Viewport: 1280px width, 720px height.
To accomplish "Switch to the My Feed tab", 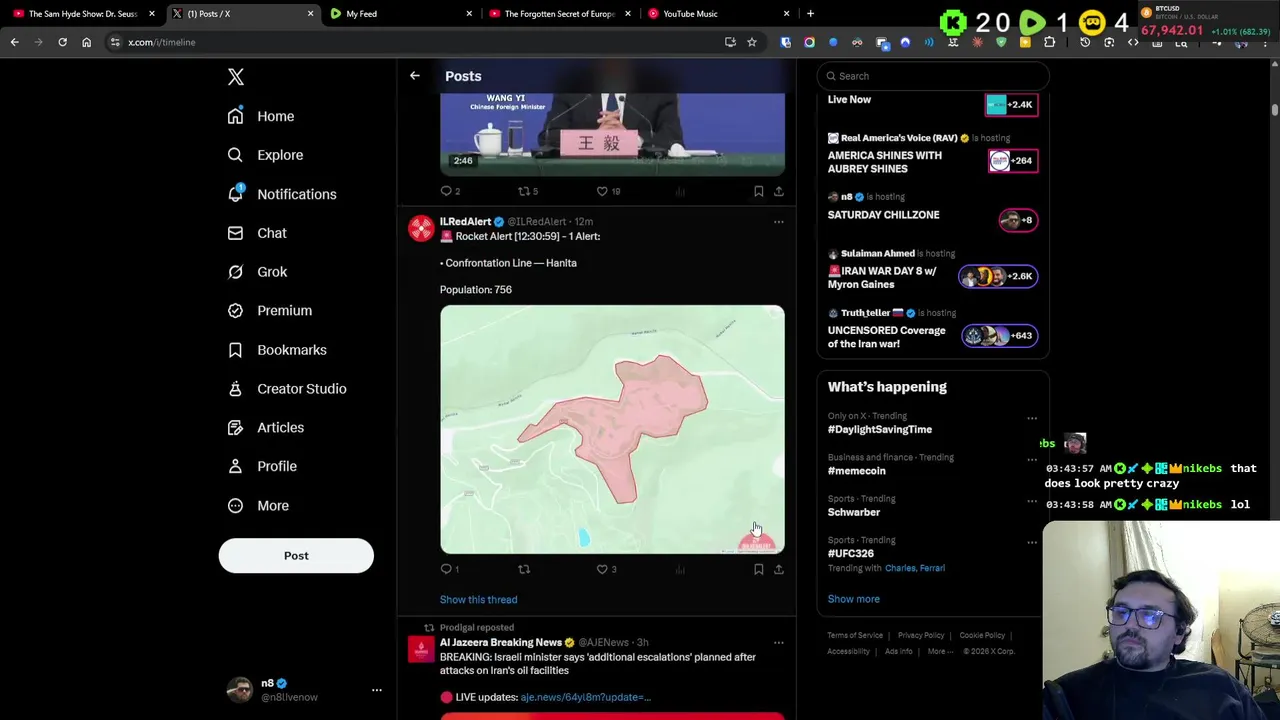I will (x=400, y=14).
